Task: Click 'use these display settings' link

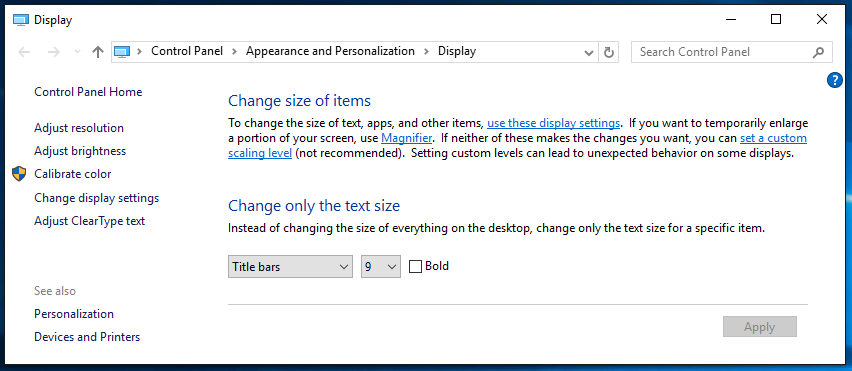Action: tap(554, 122)
